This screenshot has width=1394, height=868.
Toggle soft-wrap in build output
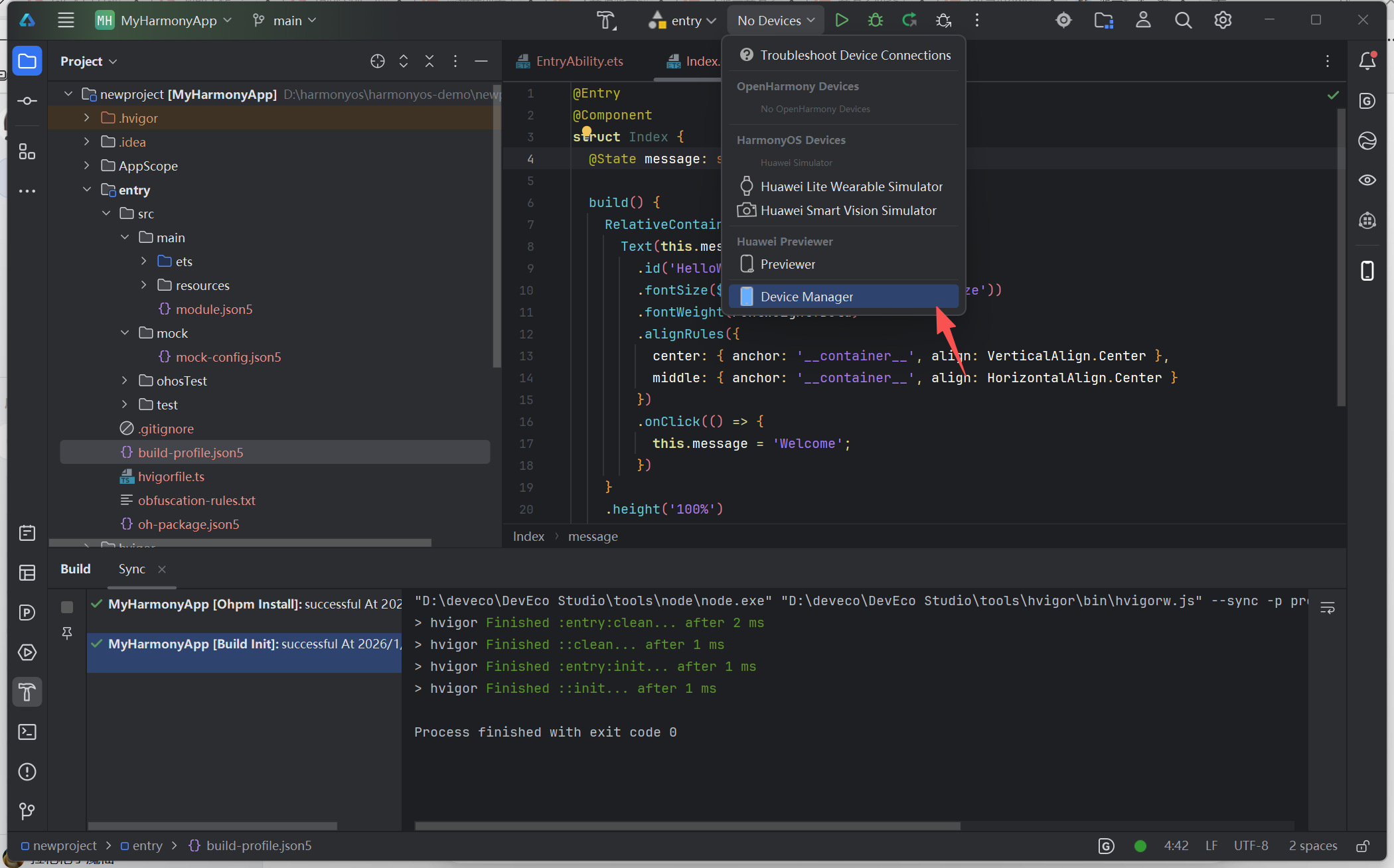pos(1327,607)
